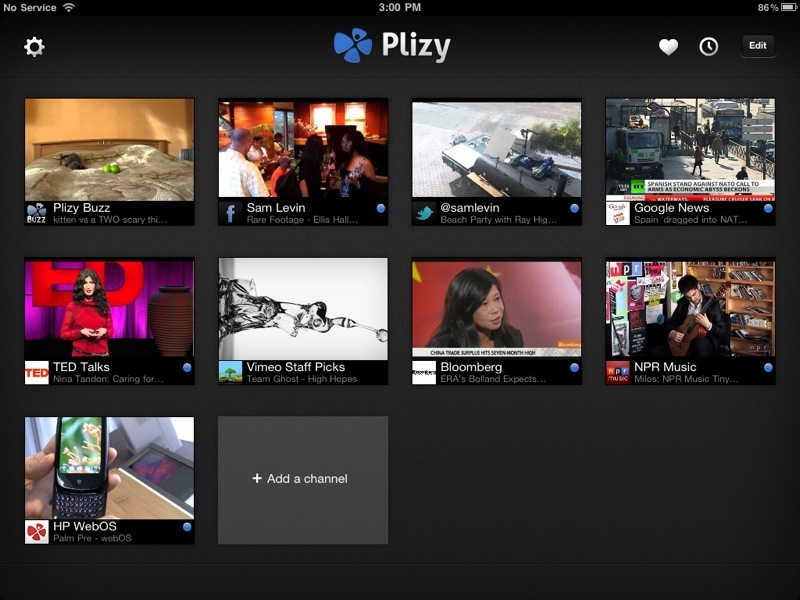Open favorites with the heart icon
800x600 pixels.
668,47
